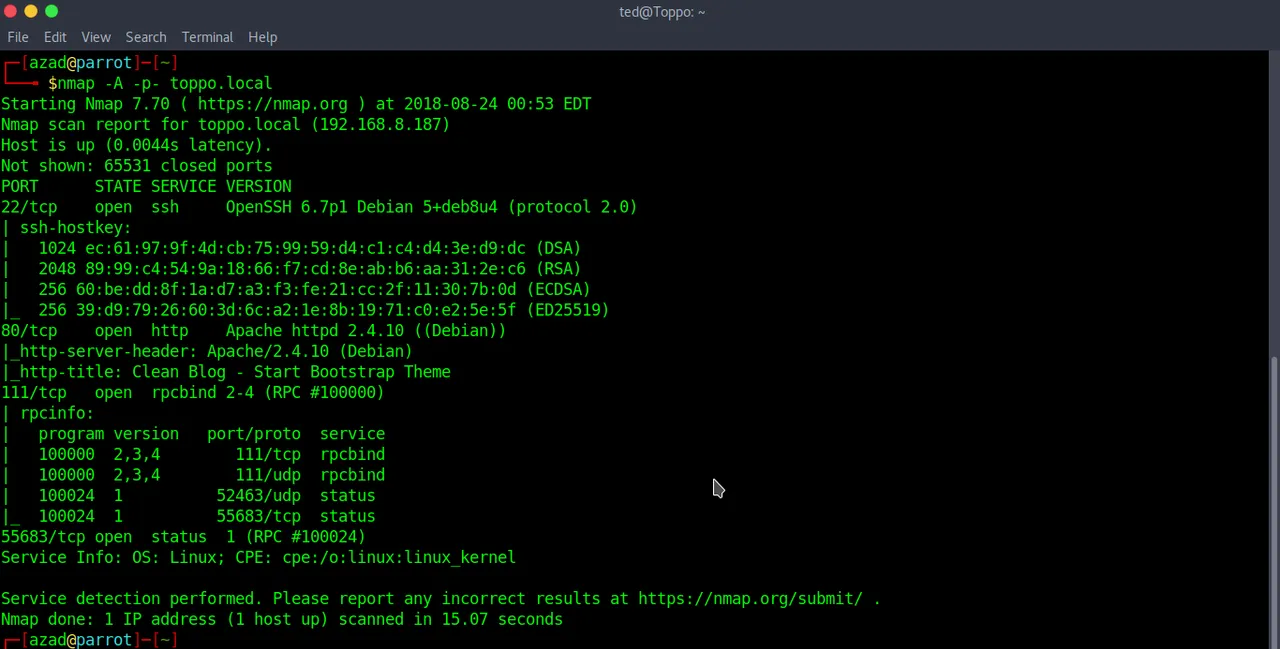The image size is (1280, 649).
Task: Open the Terminal menu
Action: pos(207,37)
